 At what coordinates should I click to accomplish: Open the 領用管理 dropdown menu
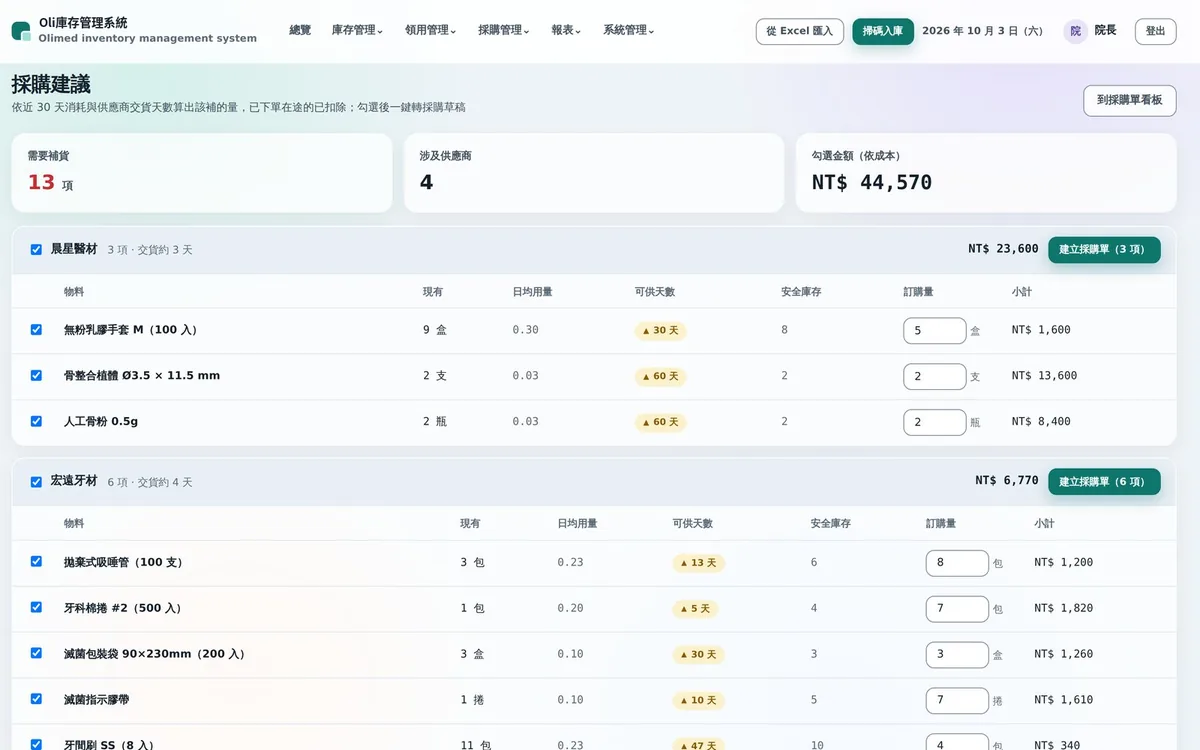(431, 31)
